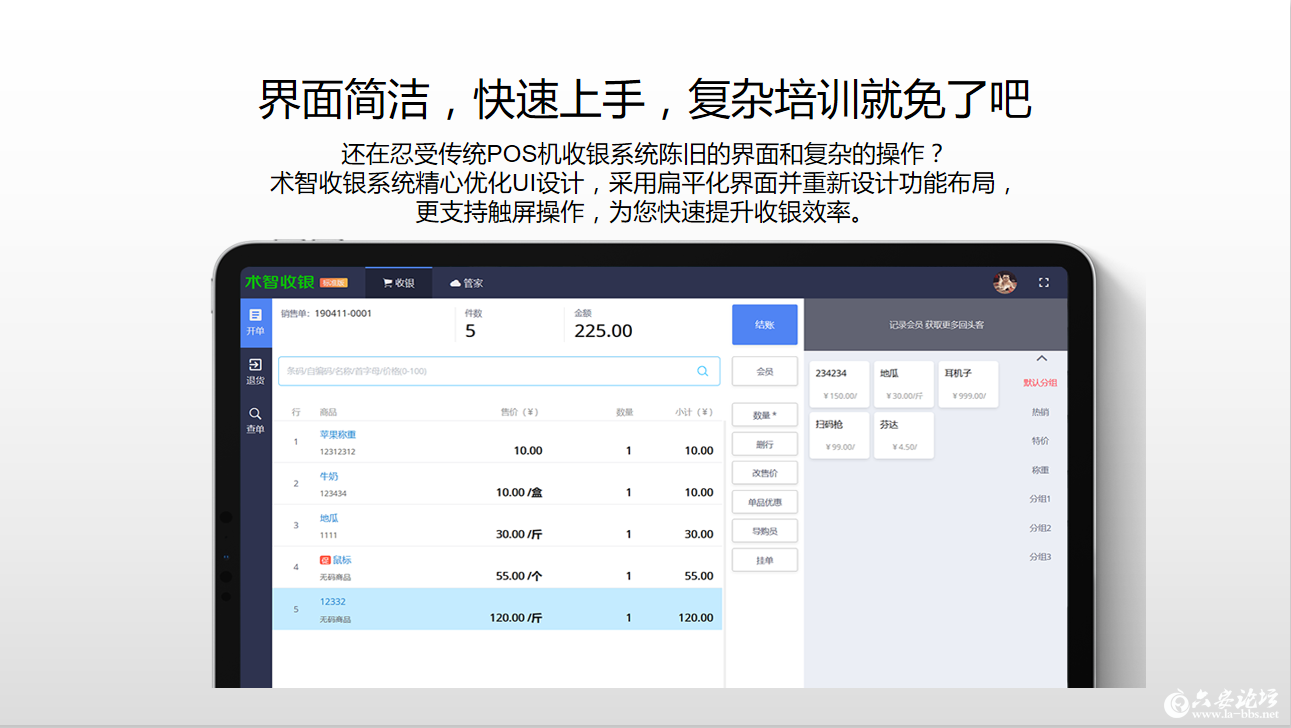The width and height of the screenshot is (1291, 728).
Task: Select the 芬达 product card
Action: pos(903,434)
